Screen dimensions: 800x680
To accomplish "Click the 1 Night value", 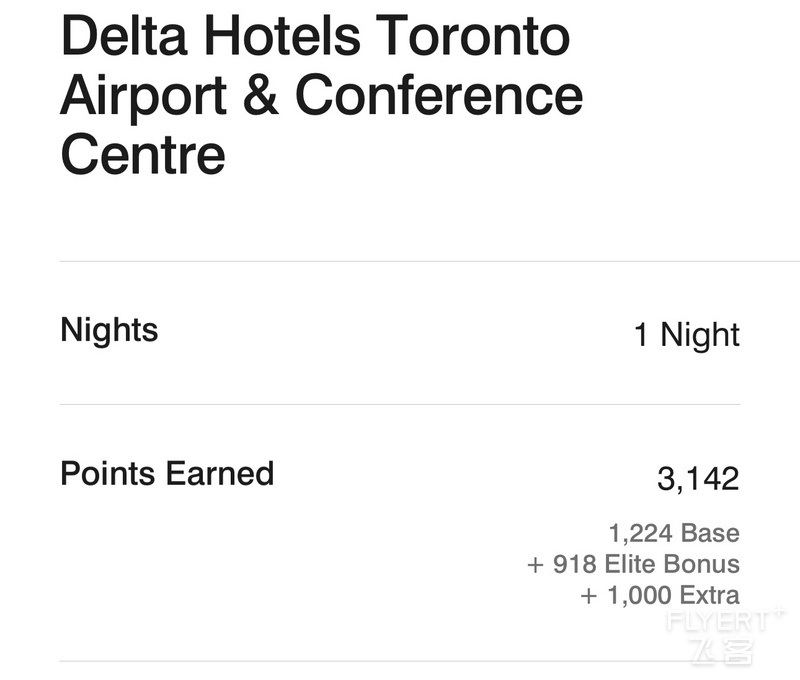I will 687,335.
